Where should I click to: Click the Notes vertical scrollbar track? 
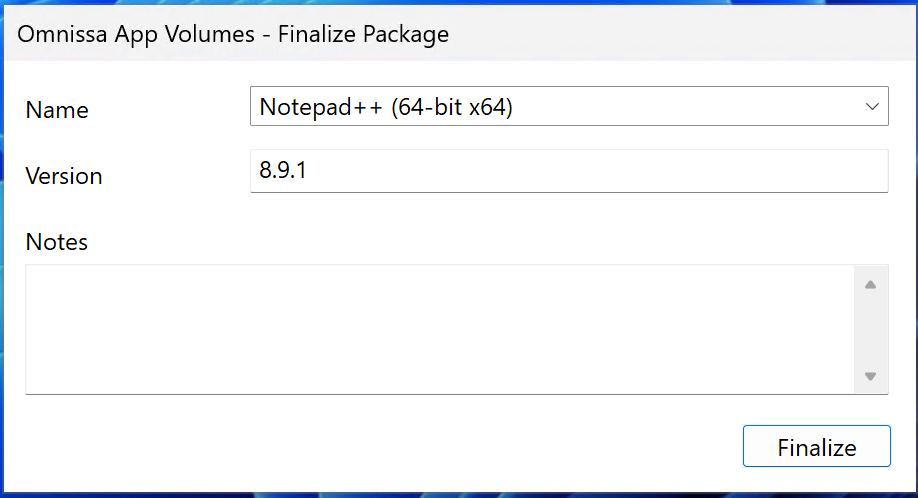(871, 330)
